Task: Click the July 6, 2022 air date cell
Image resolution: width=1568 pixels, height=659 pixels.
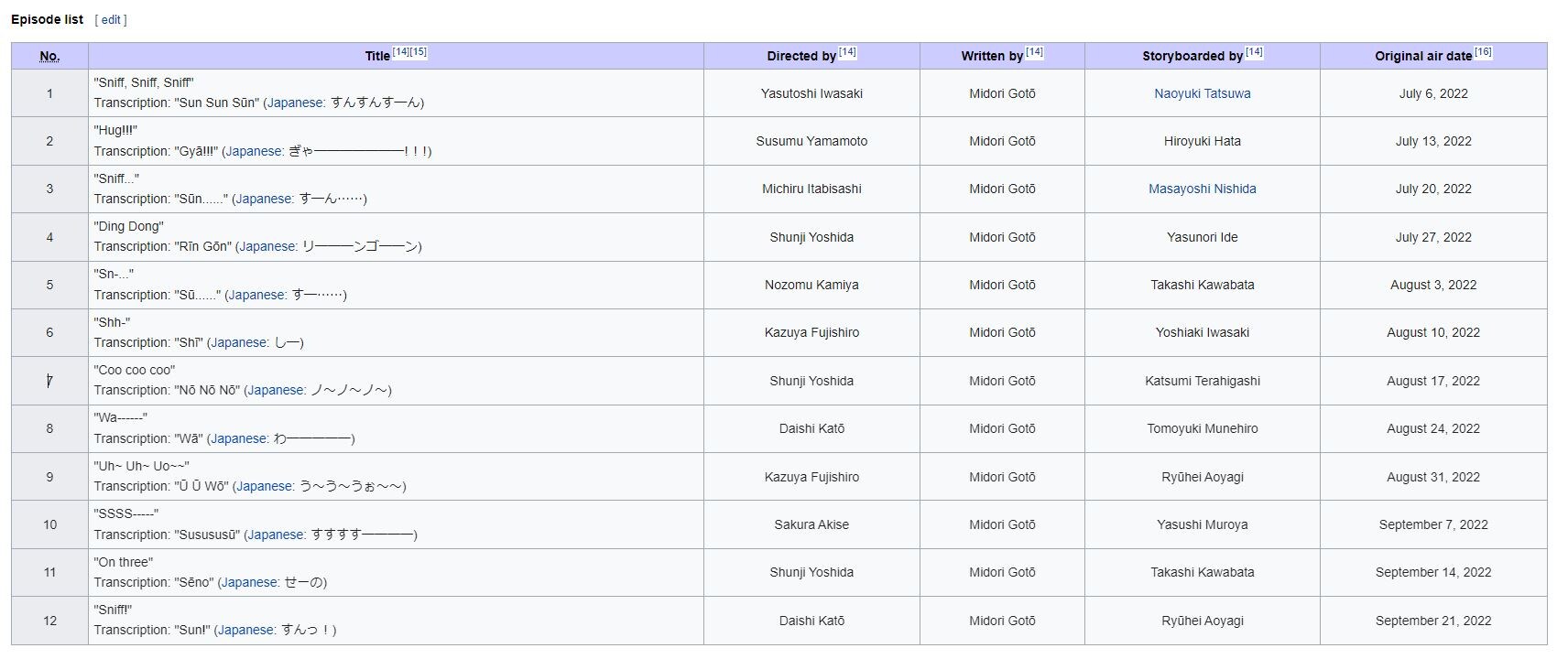Action: click(x=1432, y=93)
